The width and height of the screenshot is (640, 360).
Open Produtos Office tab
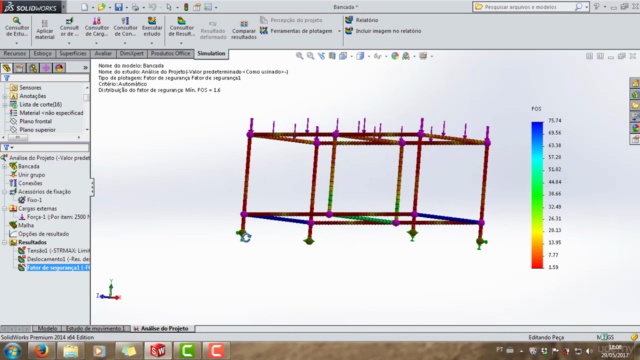(x=170, y=53)
